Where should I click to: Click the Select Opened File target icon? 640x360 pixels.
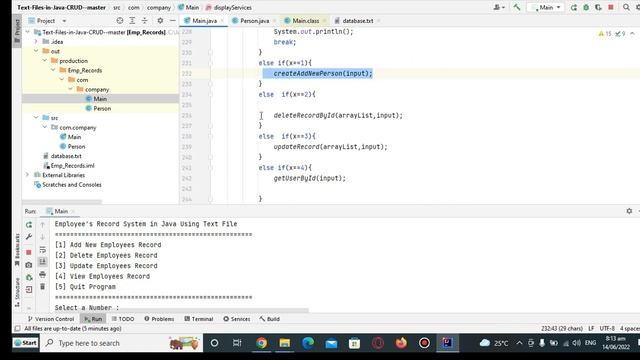coord(120,20)
